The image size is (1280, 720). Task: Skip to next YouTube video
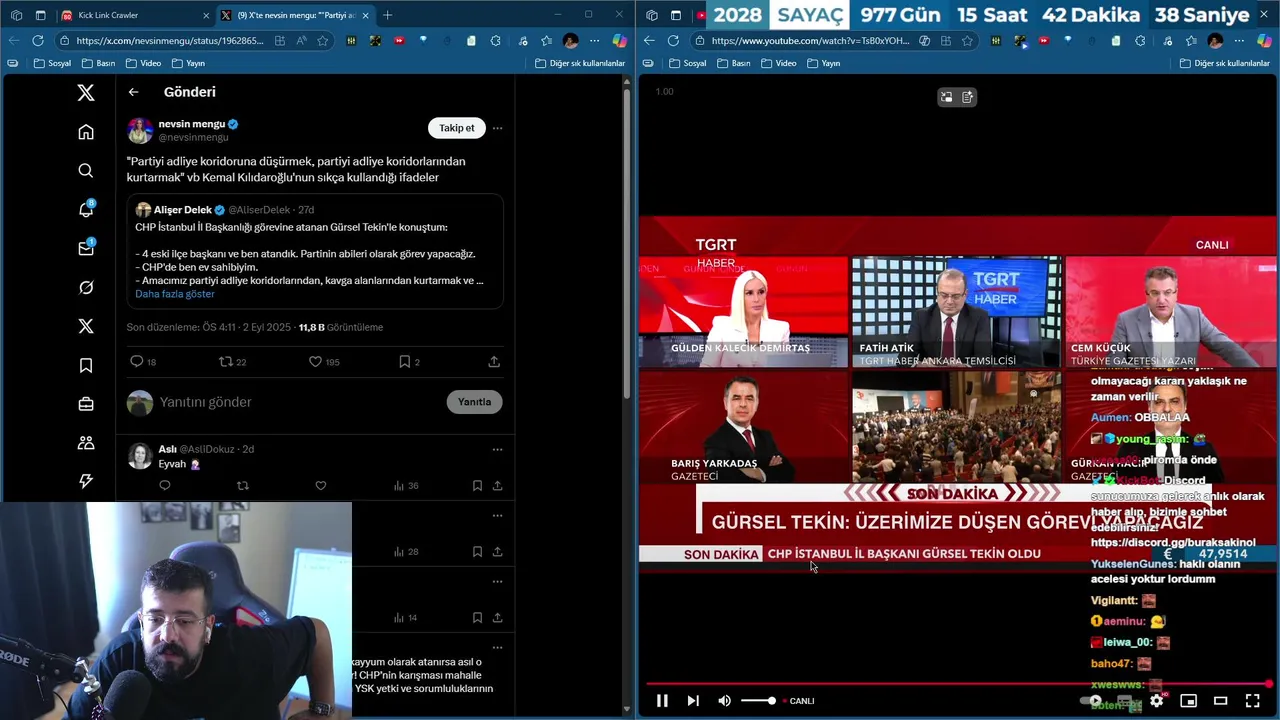click(x=693, y=701)
